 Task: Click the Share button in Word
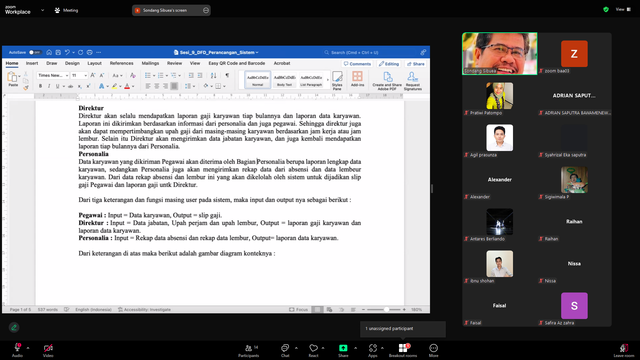[416, 64]
